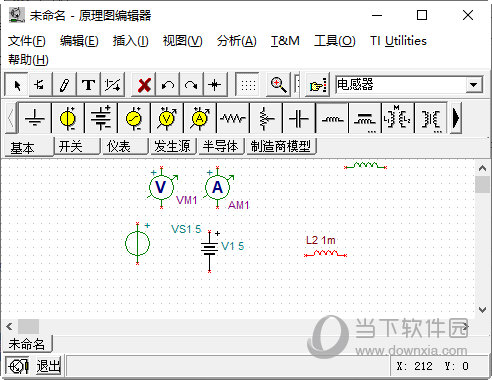The height and width of the screenshot is (380, 492).
Task: Open the TI Utilities menu
Action: click(x=398, y=41)
